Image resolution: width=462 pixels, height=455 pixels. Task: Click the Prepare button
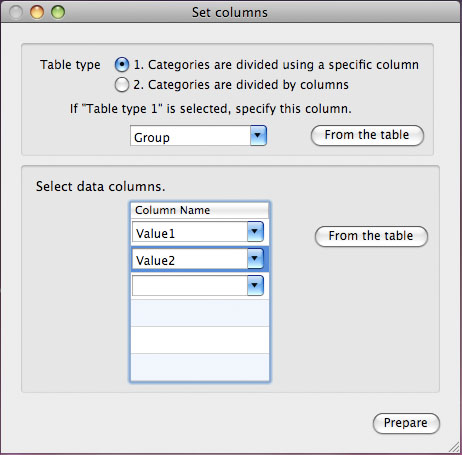pos(406,423)
